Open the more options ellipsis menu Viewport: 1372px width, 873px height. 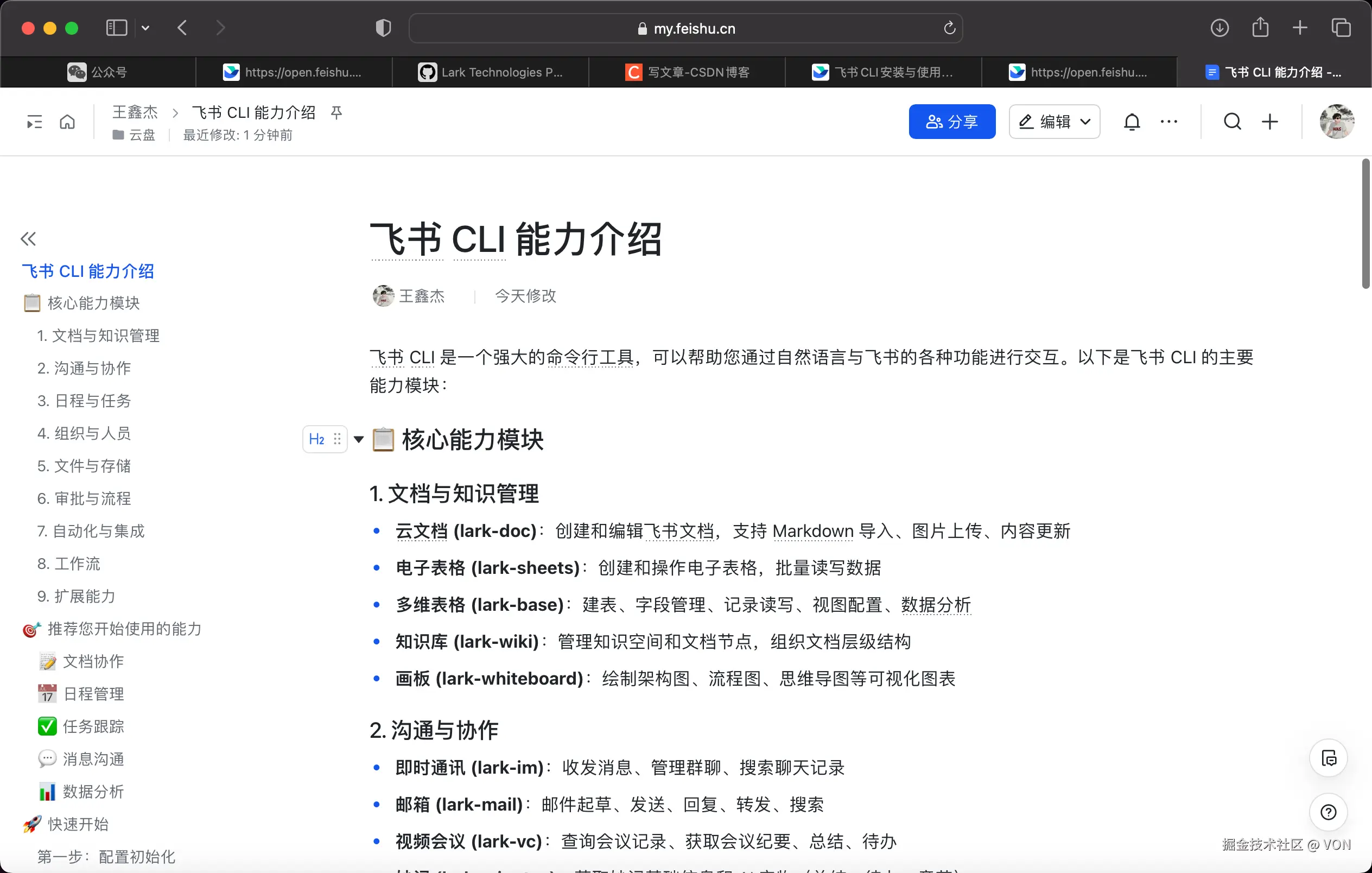(1168, 122)
